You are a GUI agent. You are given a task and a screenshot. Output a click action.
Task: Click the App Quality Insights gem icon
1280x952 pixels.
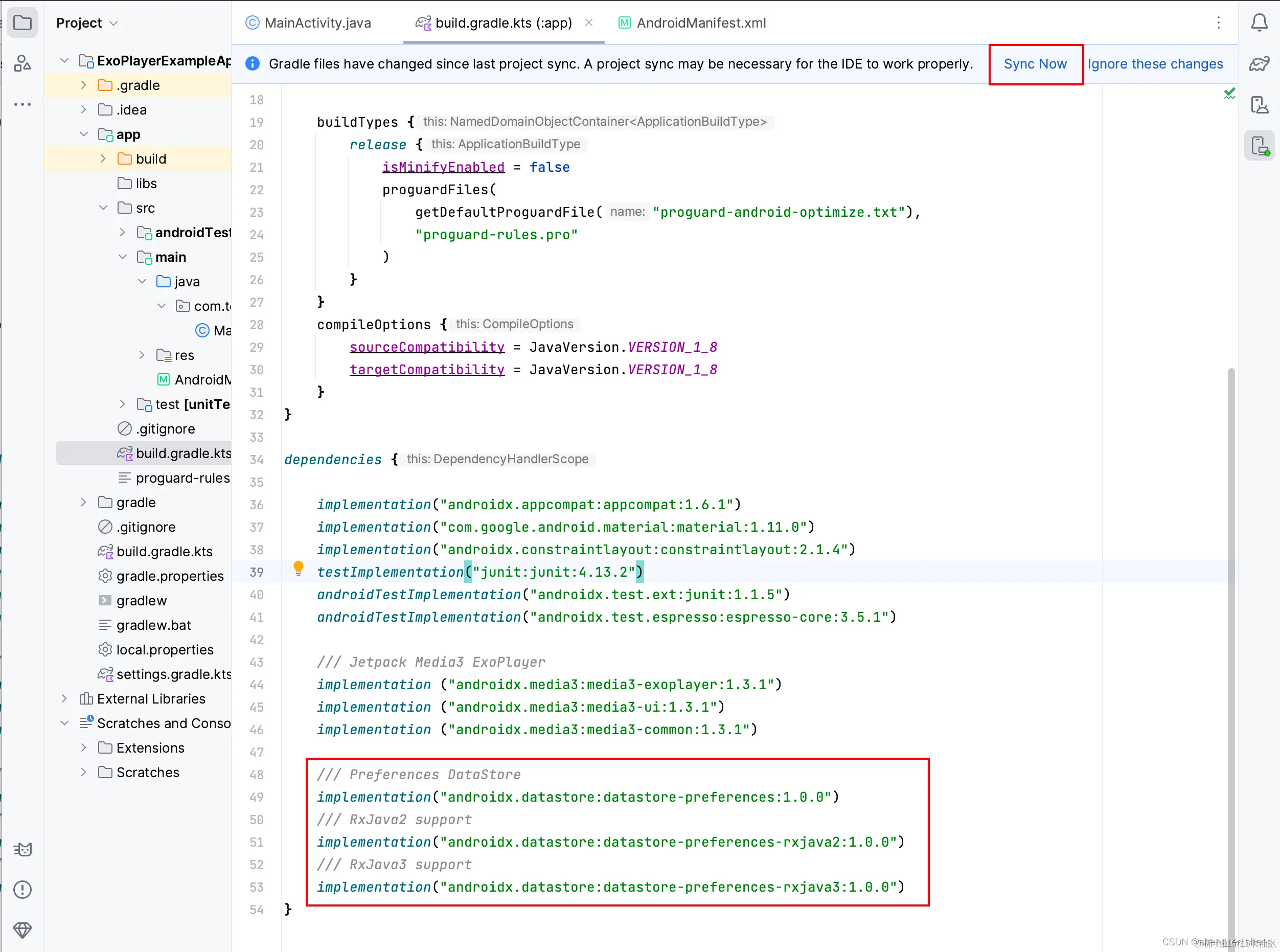pos(22,930)
